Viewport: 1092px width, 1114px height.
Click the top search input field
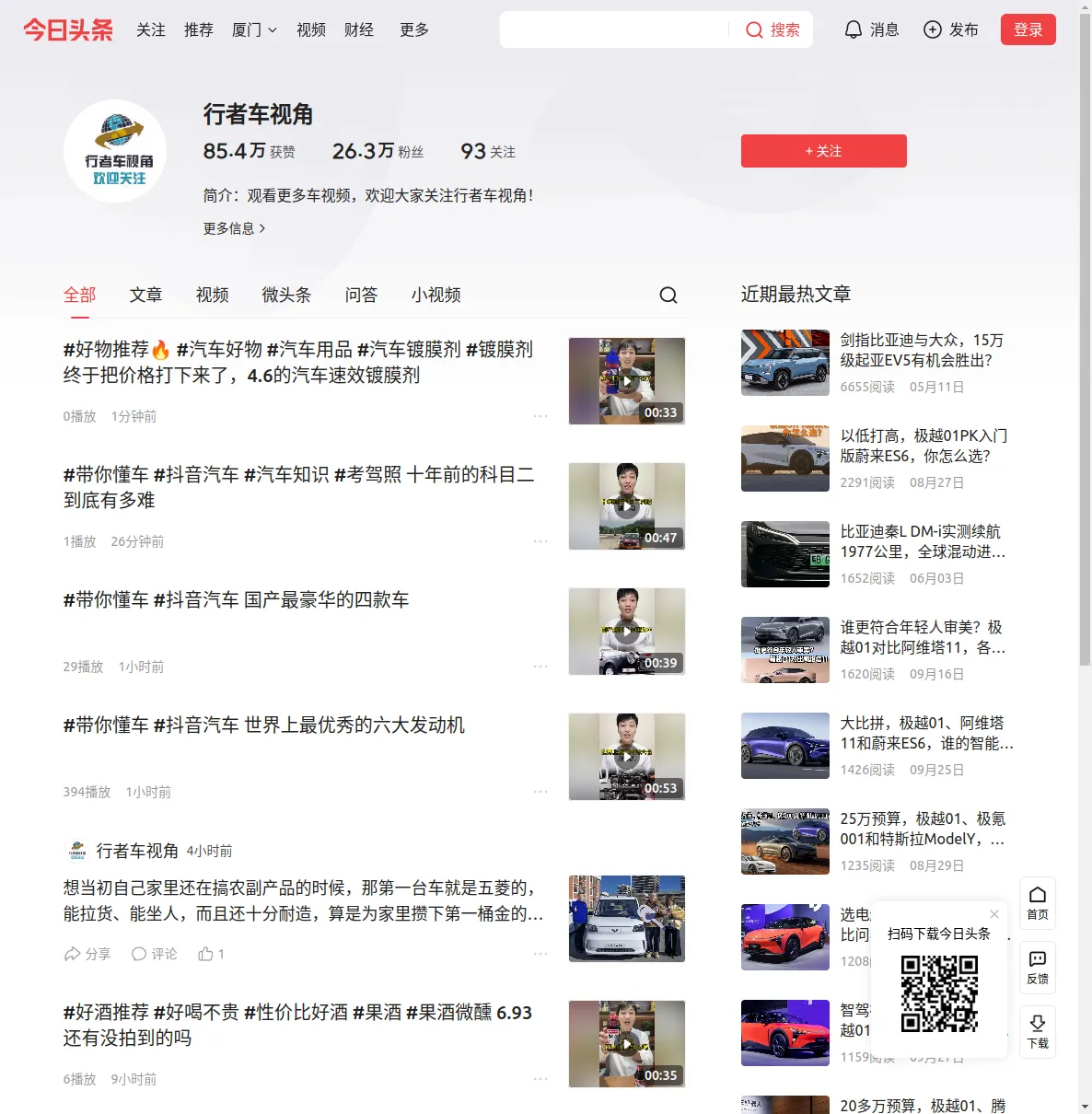(x=616, y=30)
